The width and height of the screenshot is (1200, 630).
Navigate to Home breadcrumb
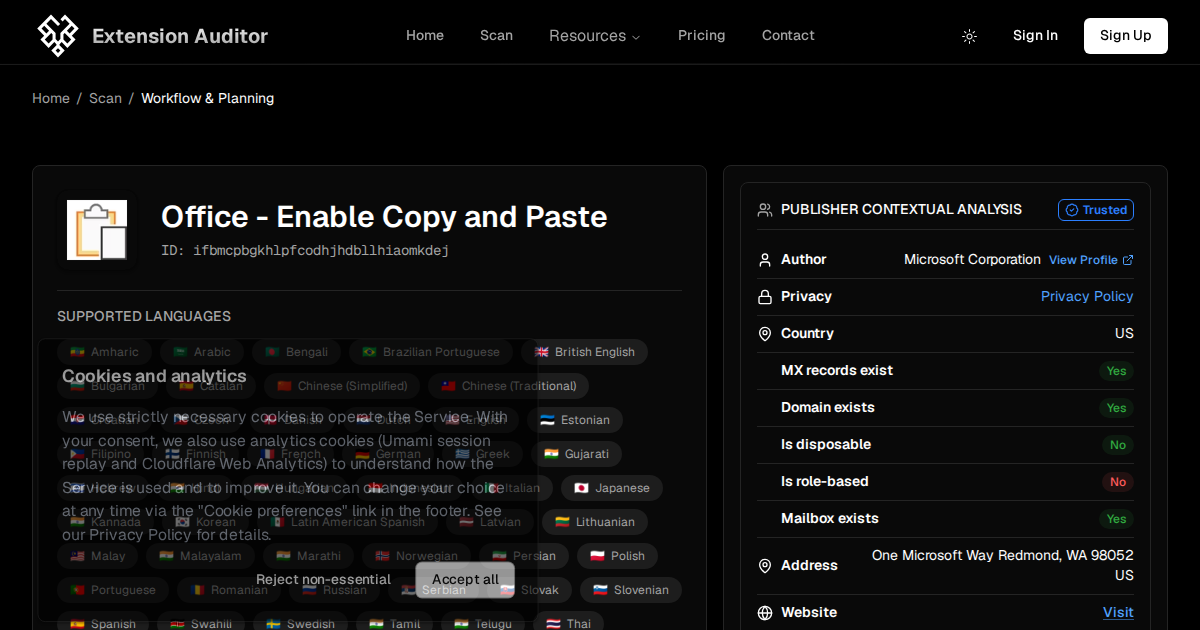point(51,98)
